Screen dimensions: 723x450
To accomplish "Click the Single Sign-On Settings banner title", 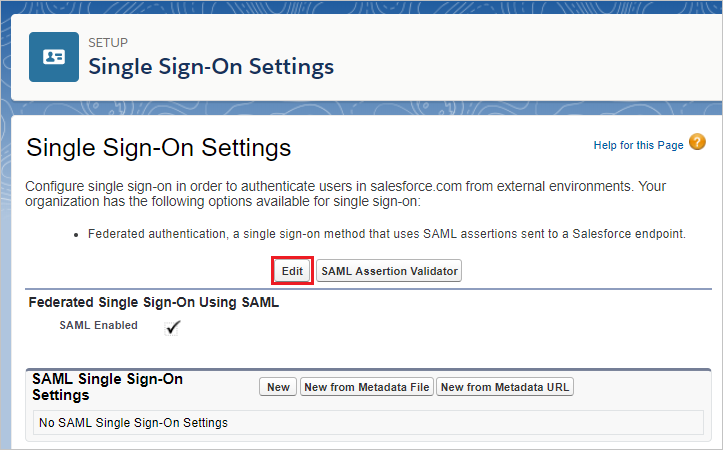I will [211, 66].
